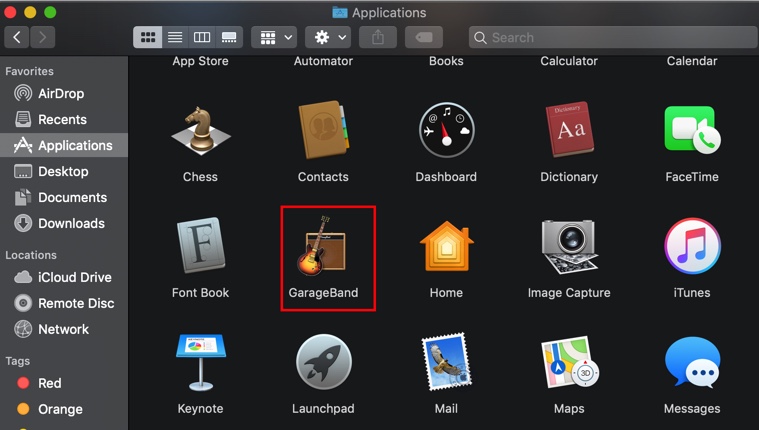Screen dimensions: 759x430
Task: Select the Red tag
Action: click(50, 383)
